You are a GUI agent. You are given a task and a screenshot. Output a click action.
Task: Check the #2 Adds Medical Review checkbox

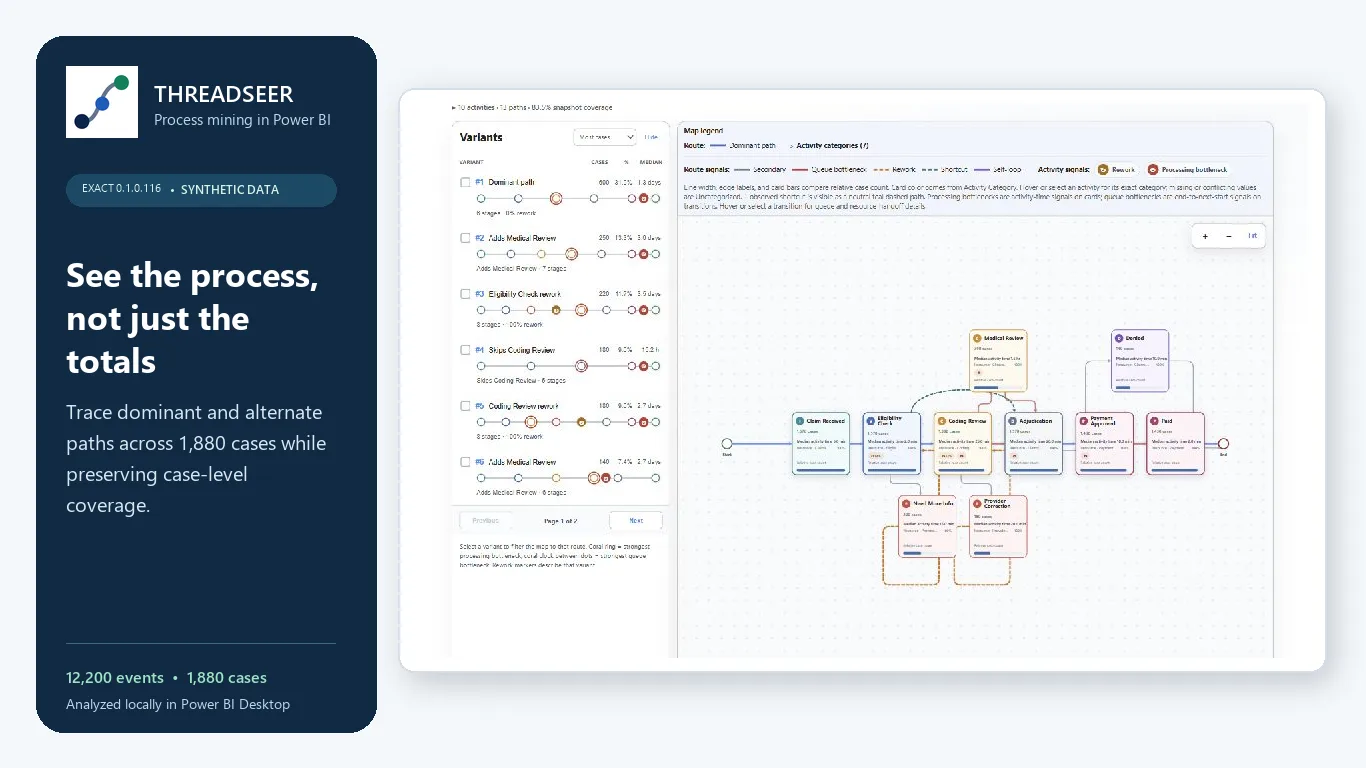click(465, 238)
